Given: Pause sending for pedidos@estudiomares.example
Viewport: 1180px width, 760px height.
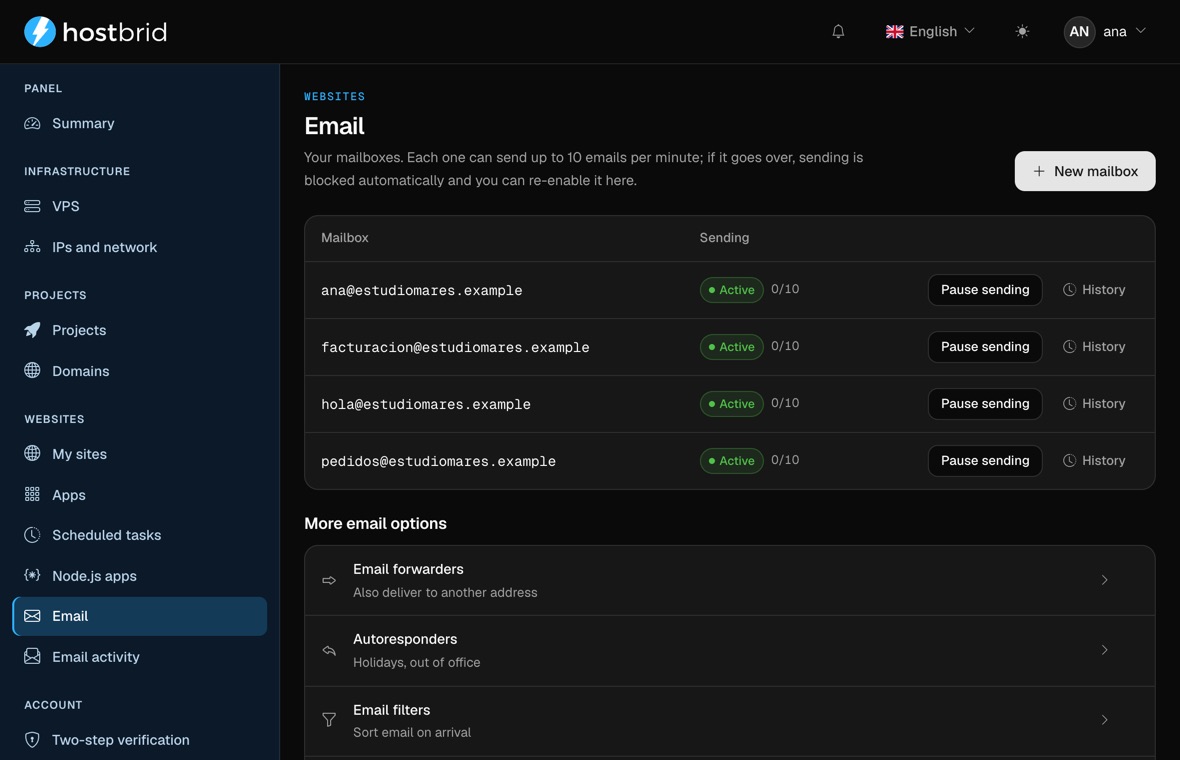Looking at the screenshot, I should pyautogui.click(x=984, y=461).
